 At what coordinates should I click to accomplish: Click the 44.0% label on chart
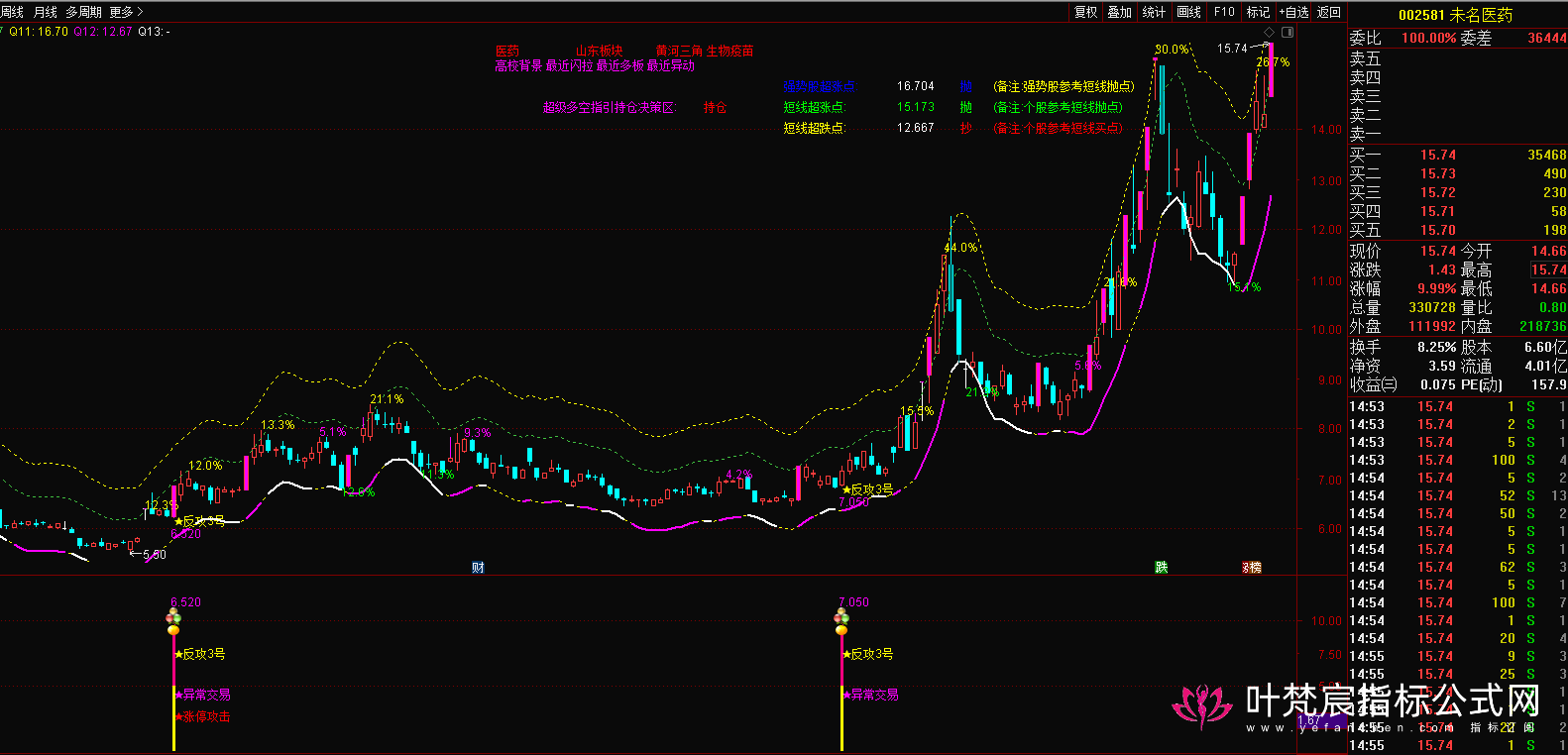coord(960,248)
